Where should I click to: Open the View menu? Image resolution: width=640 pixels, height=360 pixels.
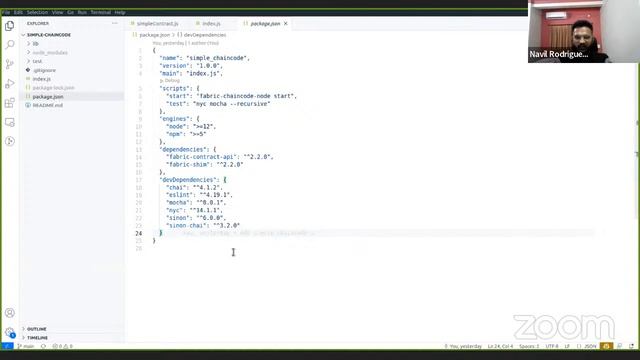point(58,12)
